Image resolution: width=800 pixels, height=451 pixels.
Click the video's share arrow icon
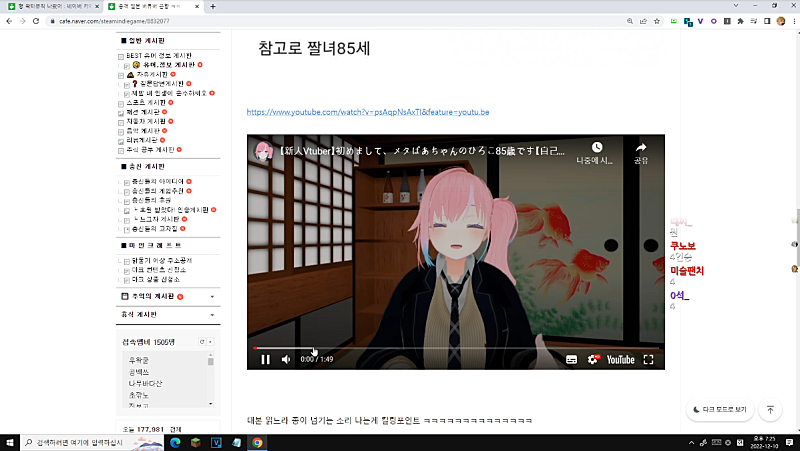coord(641,147)
